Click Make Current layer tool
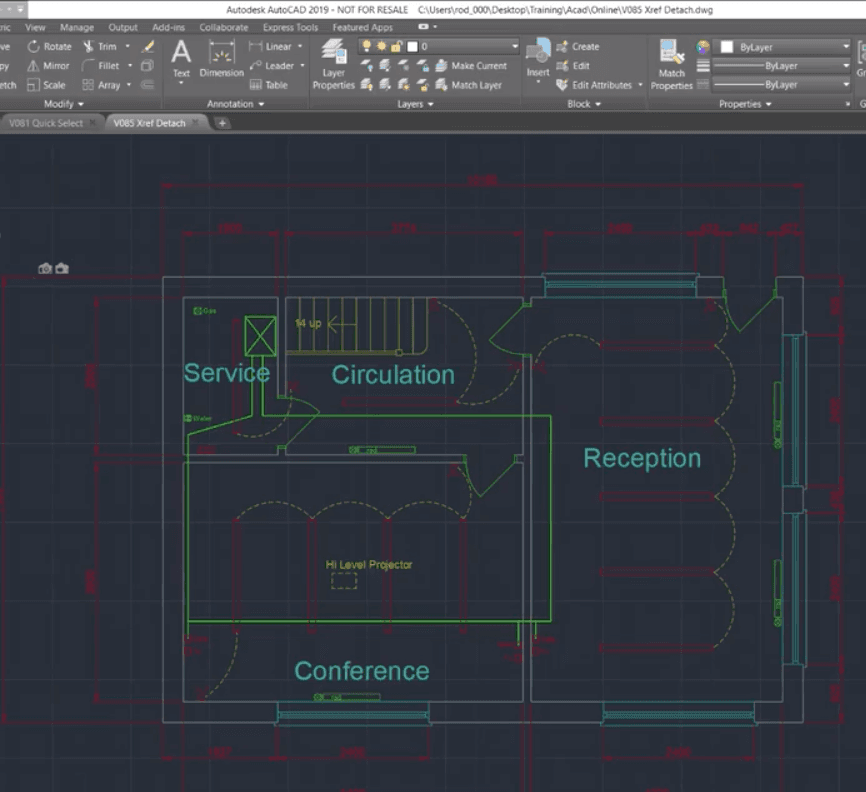Image resolution: width=866 pixels, height=792 pixels. [x=471, y=66]
